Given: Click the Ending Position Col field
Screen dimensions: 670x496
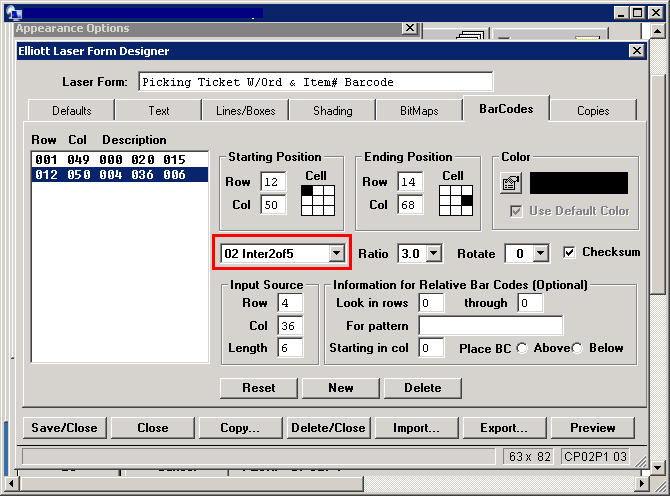Looking at the screenshot, I should point(410,205).
